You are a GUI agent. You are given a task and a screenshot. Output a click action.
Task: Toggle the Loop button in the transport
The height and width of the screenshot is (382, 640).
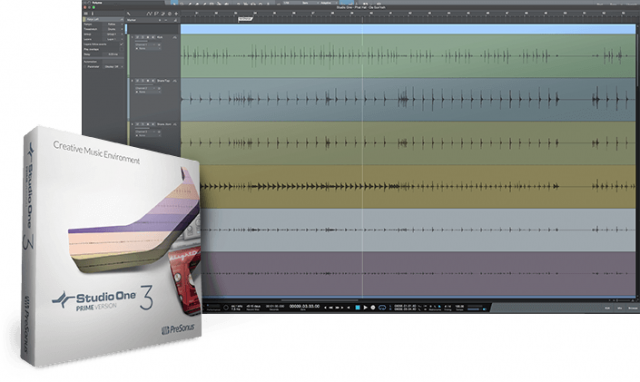tap(382, 307)
